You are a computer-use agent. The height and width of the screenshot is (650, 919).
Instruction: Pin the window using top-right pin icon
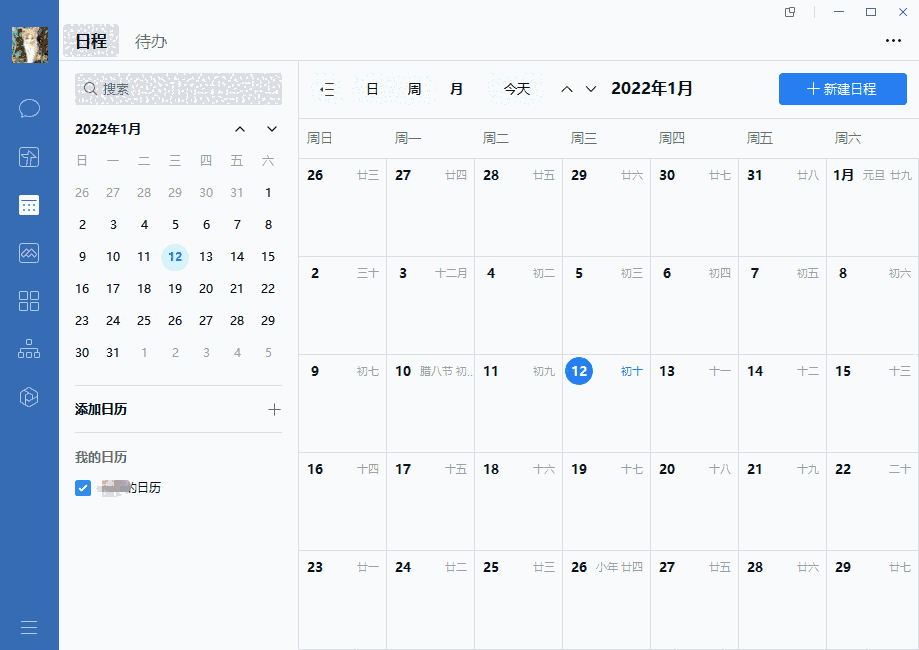(790, 12)
